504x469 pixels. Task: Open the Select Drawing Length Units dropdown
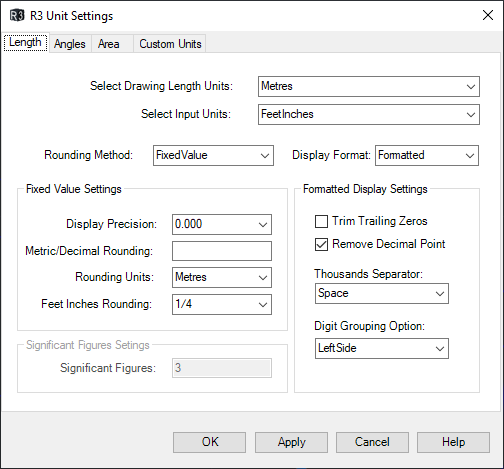[x=369, y=87]
